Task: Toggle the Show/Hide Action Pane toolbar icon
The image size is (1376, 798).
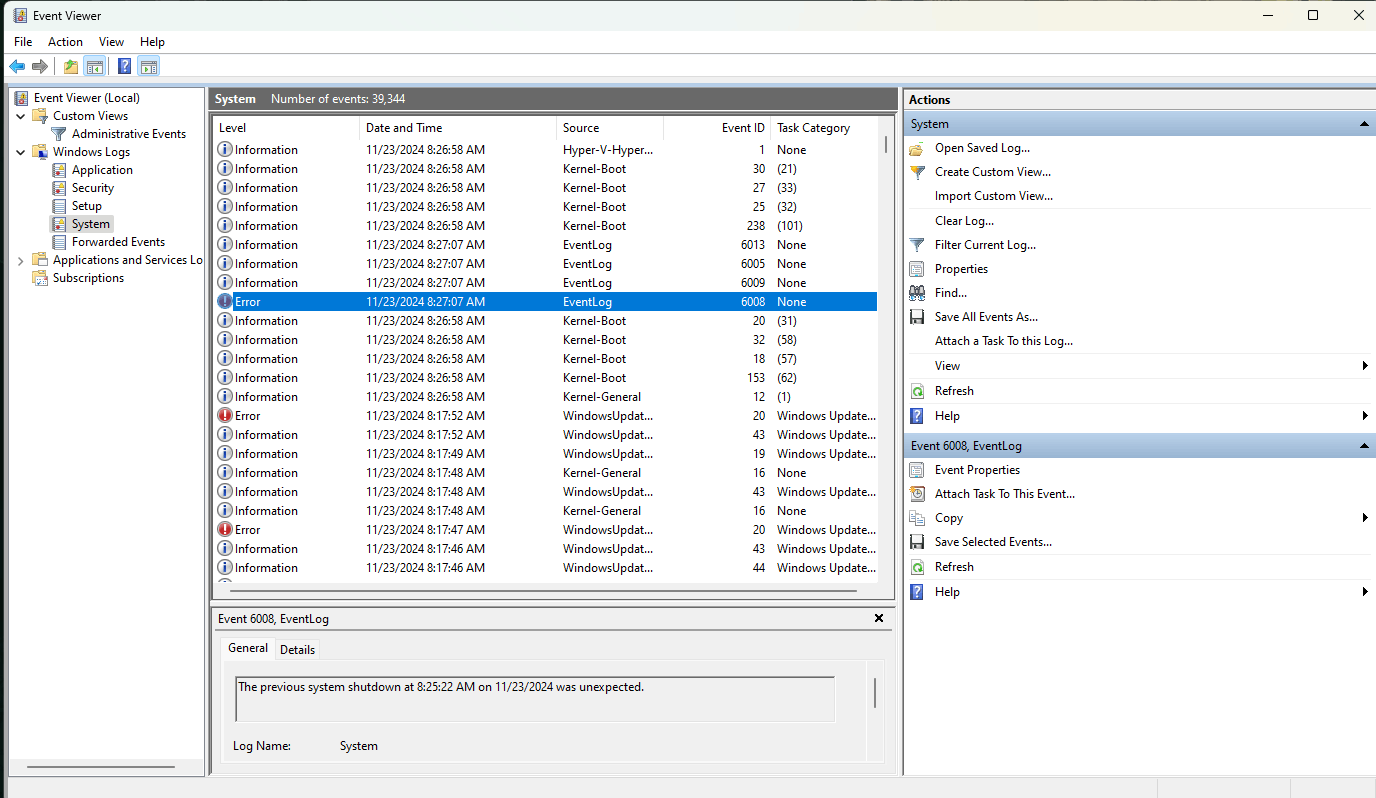Action: 149,67
